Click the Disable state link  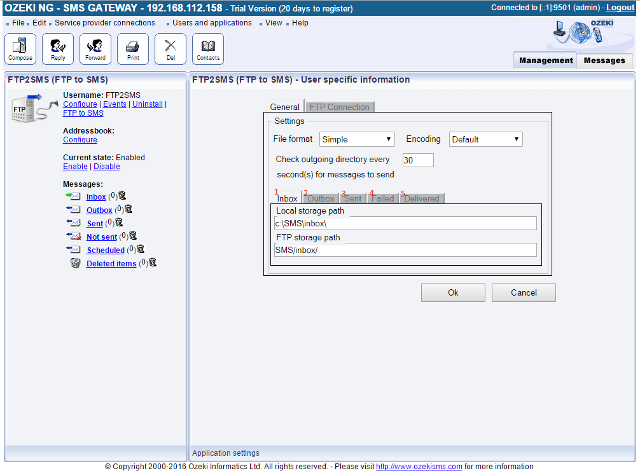(107, 166)
